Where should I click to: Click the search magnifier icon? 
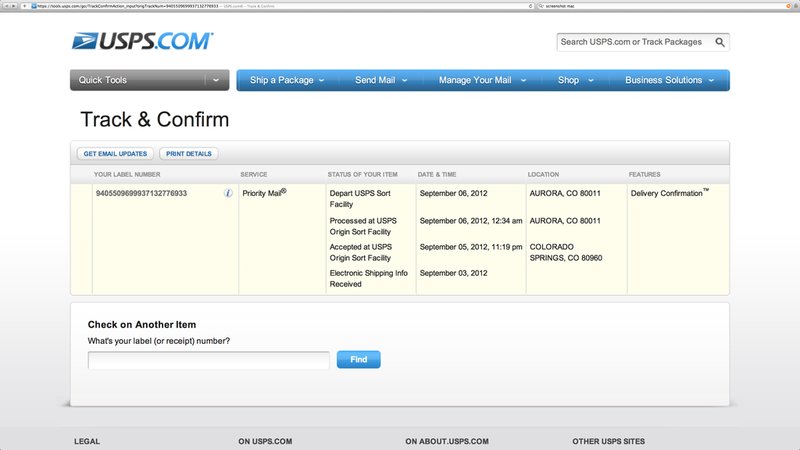[x=719, y=42]
